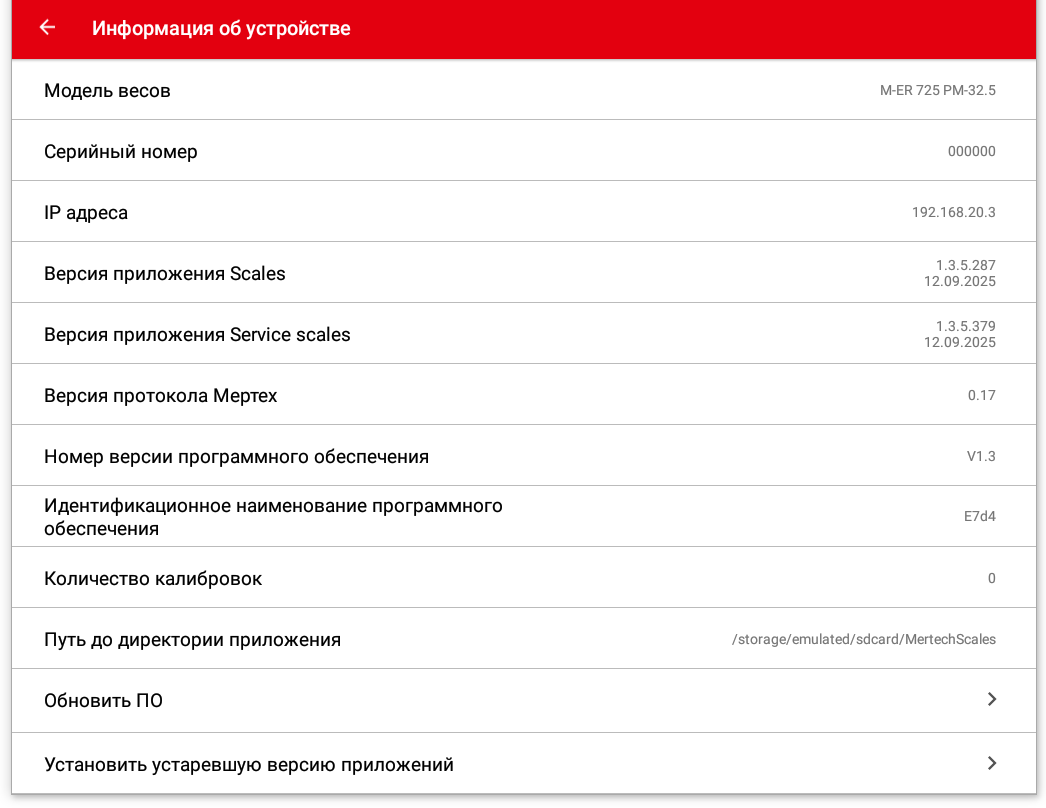Tap the Путь до директории приложения label
1046x808 pixels.
pyautogui.click(x=192, y=640)
